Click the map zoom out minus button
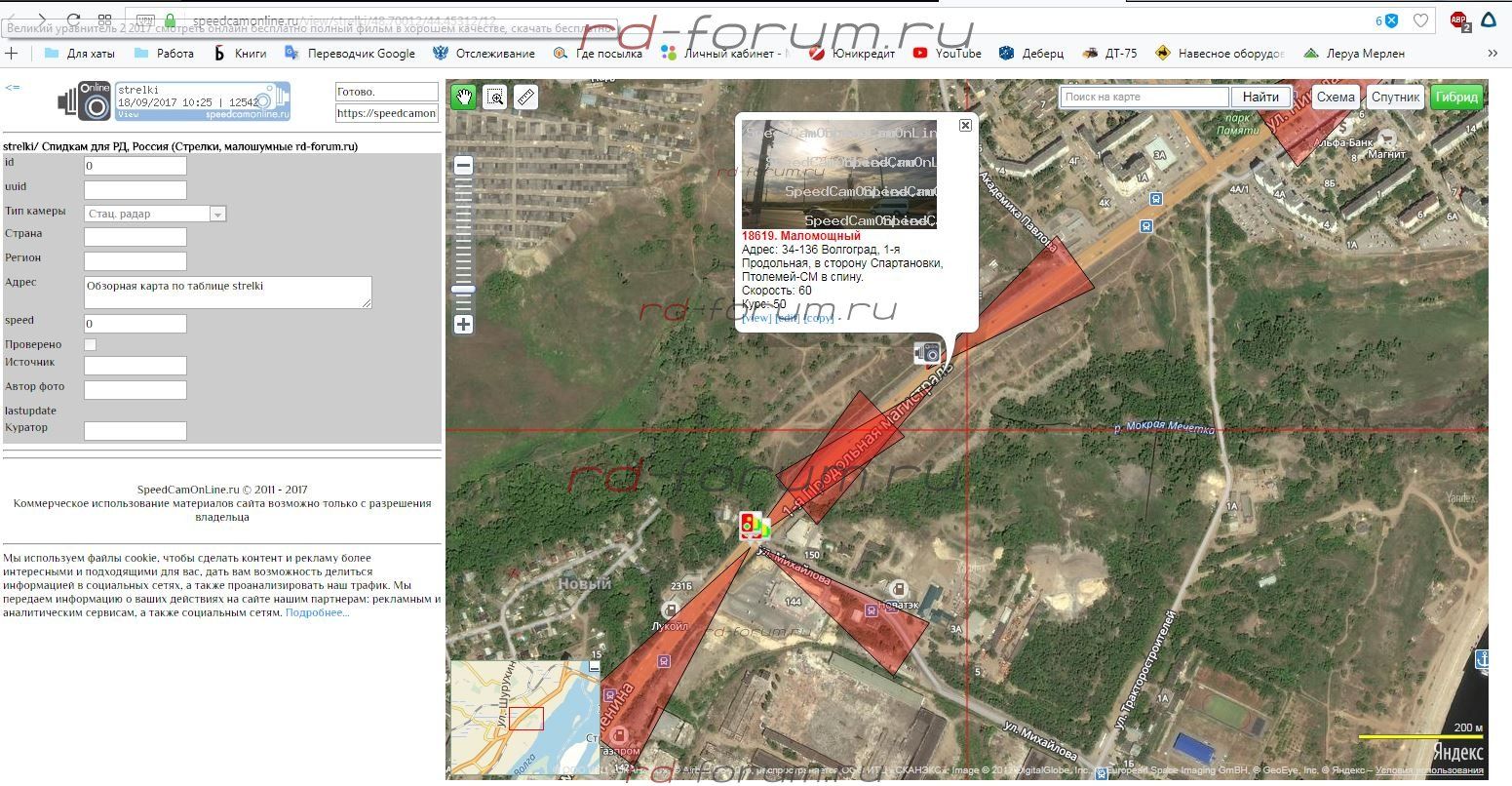The width and height of the screenshot is (1512, 786). pos(464,166)
